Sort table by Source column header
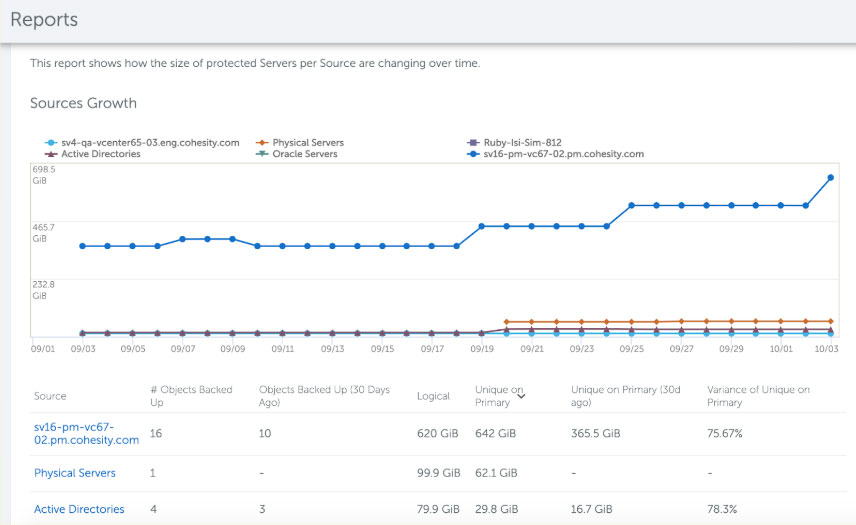The height and width of the screenshot is (525, 856). pyautogui.click(x=50, y=396)
